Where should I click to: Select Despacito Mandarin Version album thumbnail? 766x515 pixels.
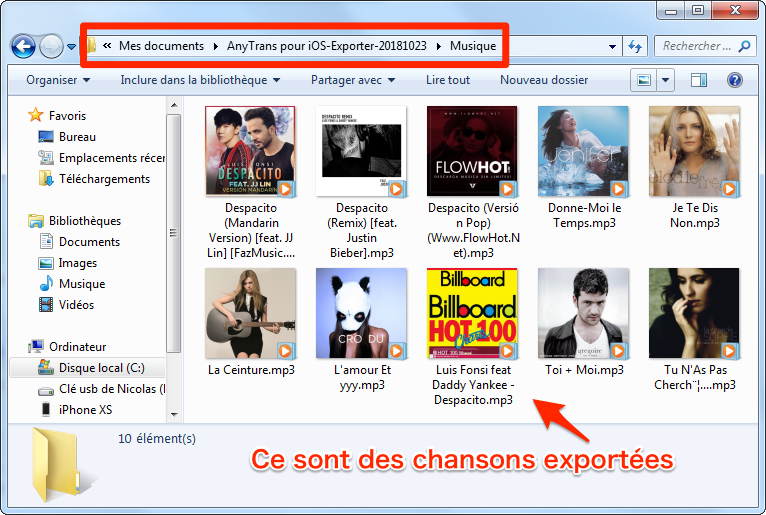(251, 151)
